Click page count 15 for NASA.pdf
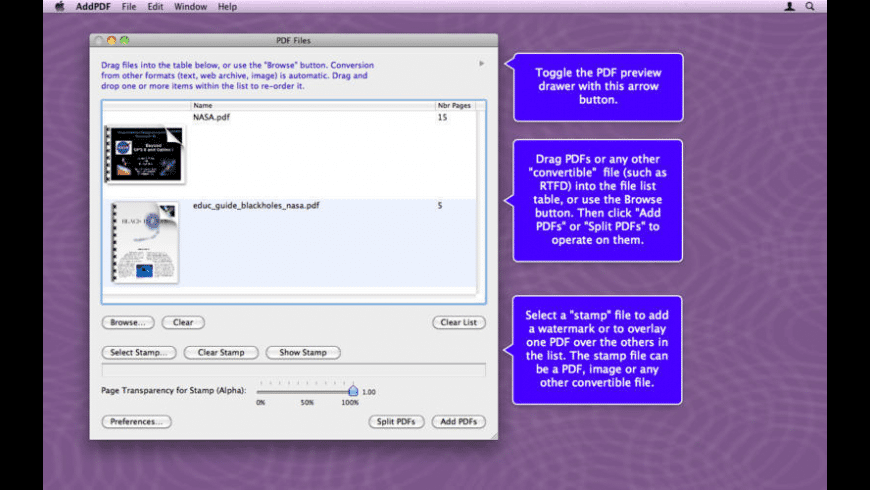 click(442, 117)
